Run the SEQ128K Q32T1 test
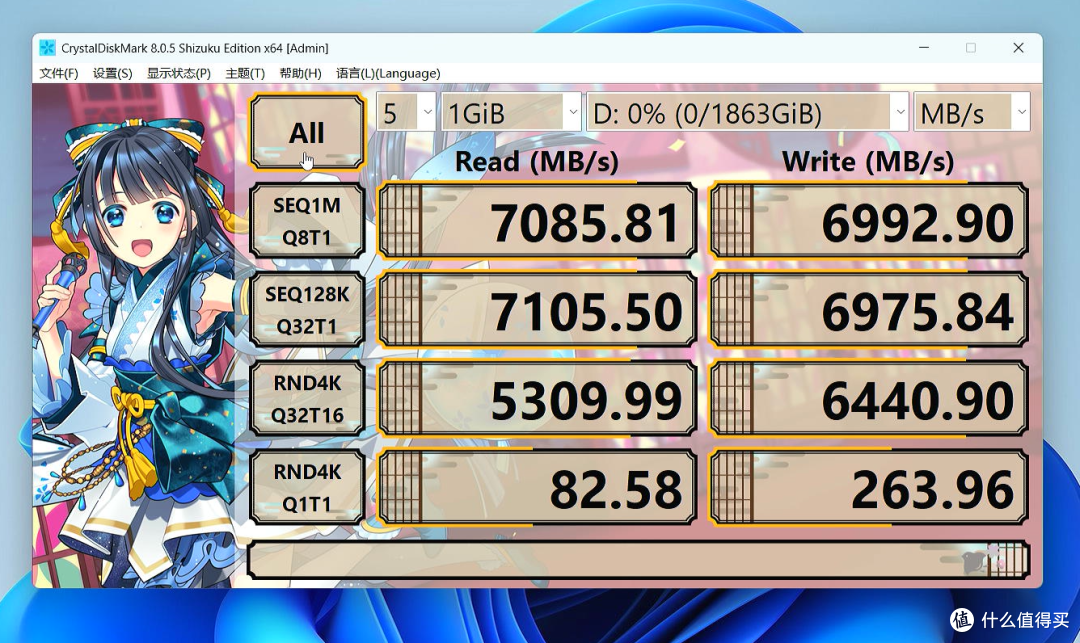Screen dimensions: 1080x643 click(307, 309)
